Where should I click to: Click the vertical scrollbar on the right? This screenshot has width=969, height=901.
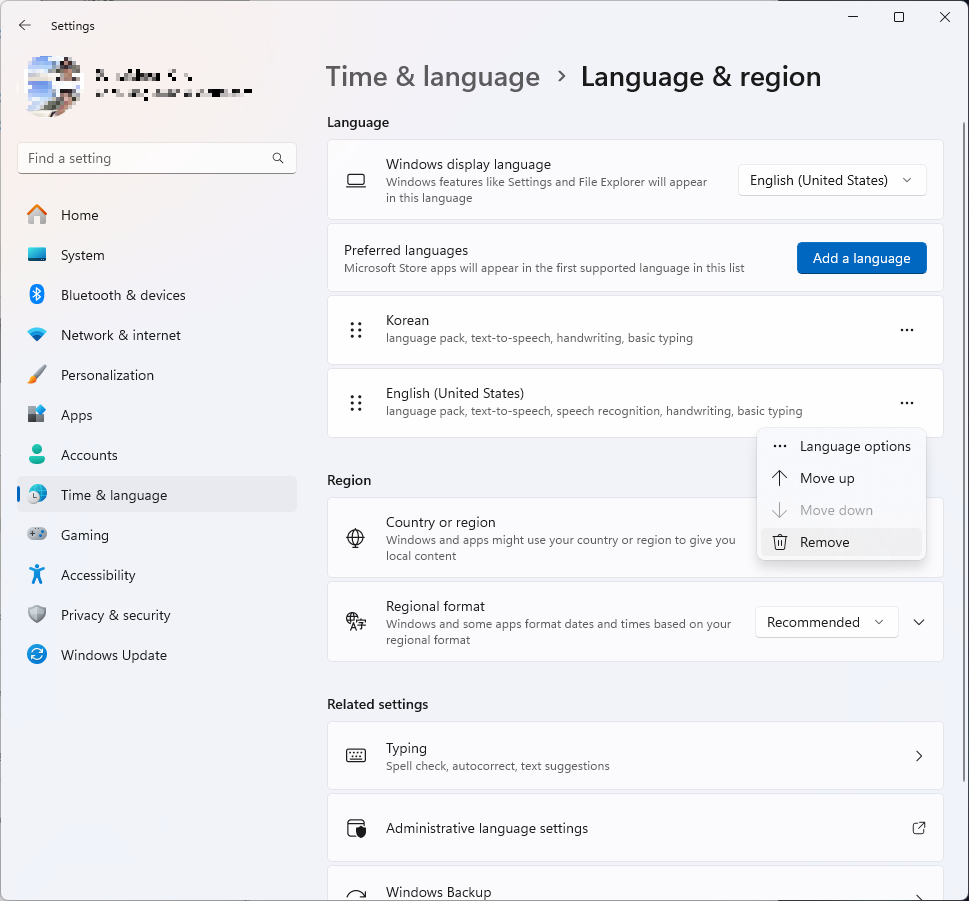pyautogui.click(x=963, y=451)
